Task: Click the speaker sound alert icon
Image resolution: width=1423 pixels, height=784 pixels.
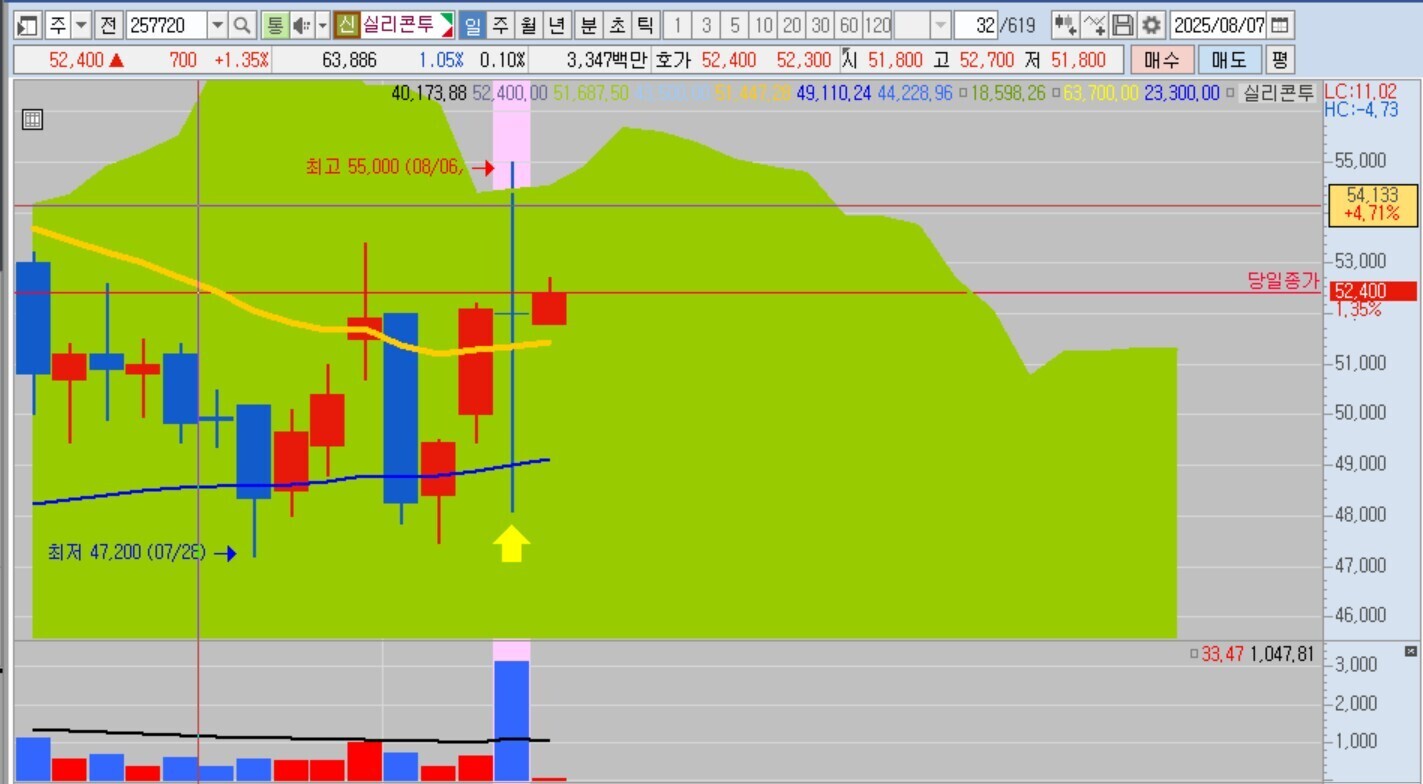Action: click(300, 25)
